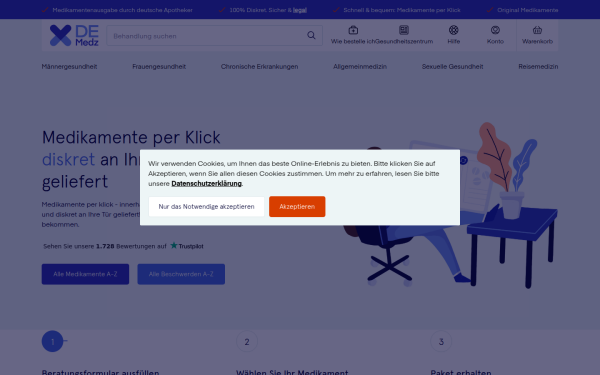This screenshot has height=375, width=600.
Task: Click Schnell & bequem banner text
Action: 402,10
